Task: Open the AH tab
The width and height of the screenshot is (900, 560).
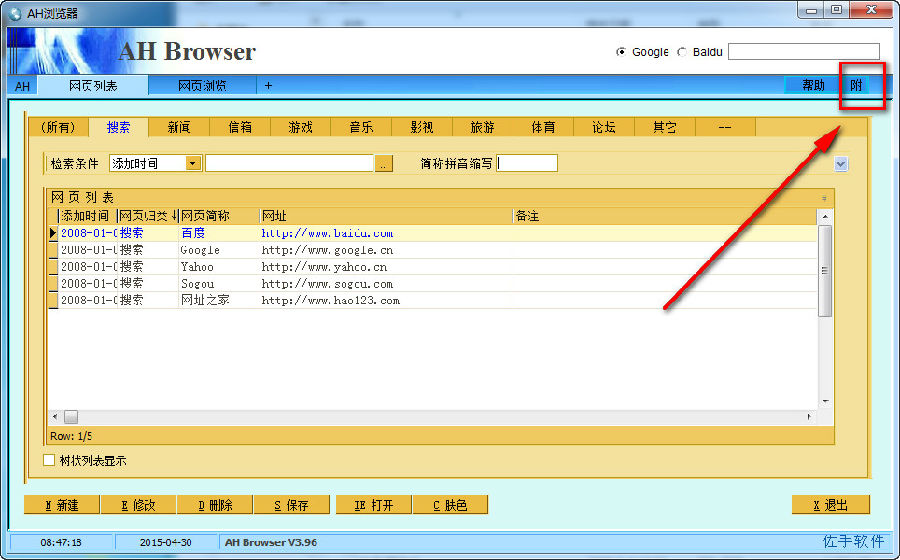Action: (x=22, y=86)
